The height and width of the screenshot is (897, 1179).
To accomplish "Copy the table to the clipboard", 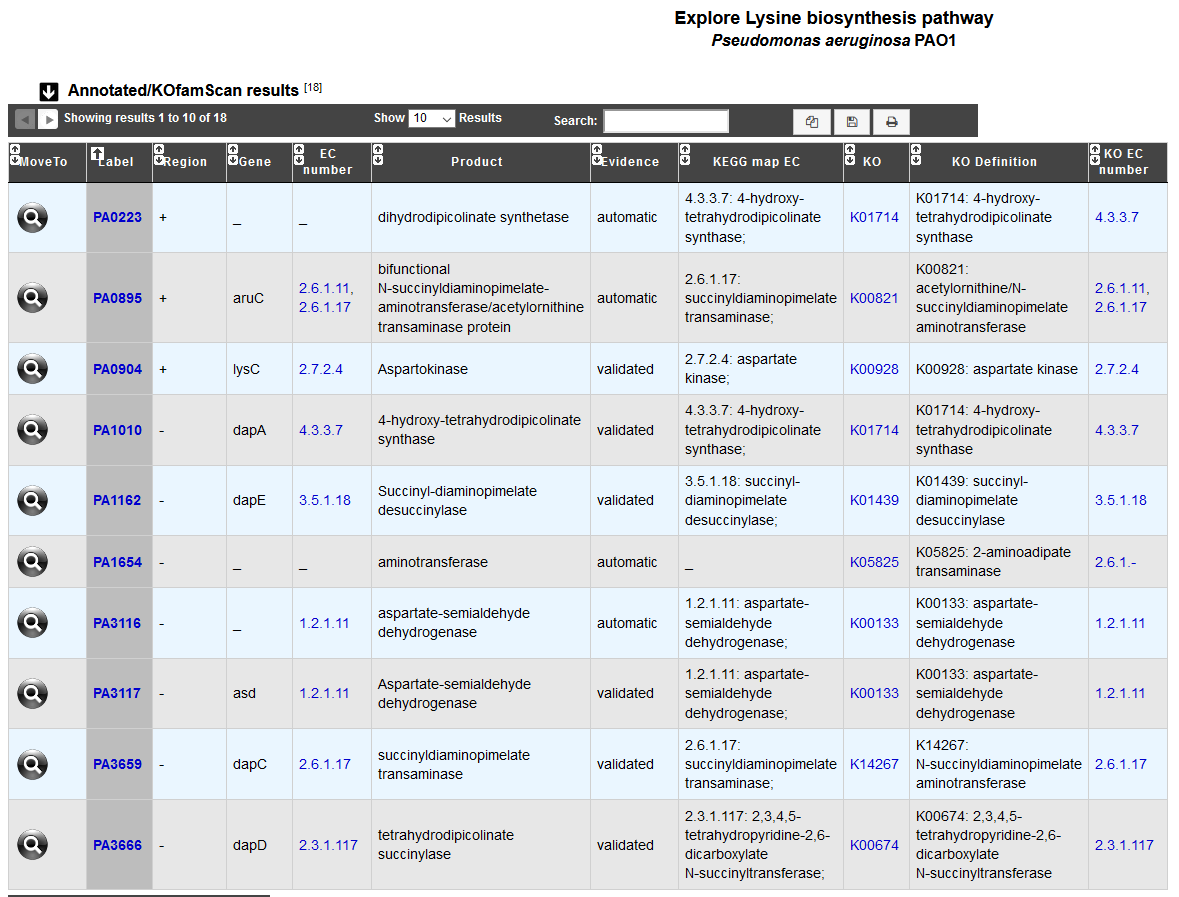I will pyautogui.click(x=812, y=122).
